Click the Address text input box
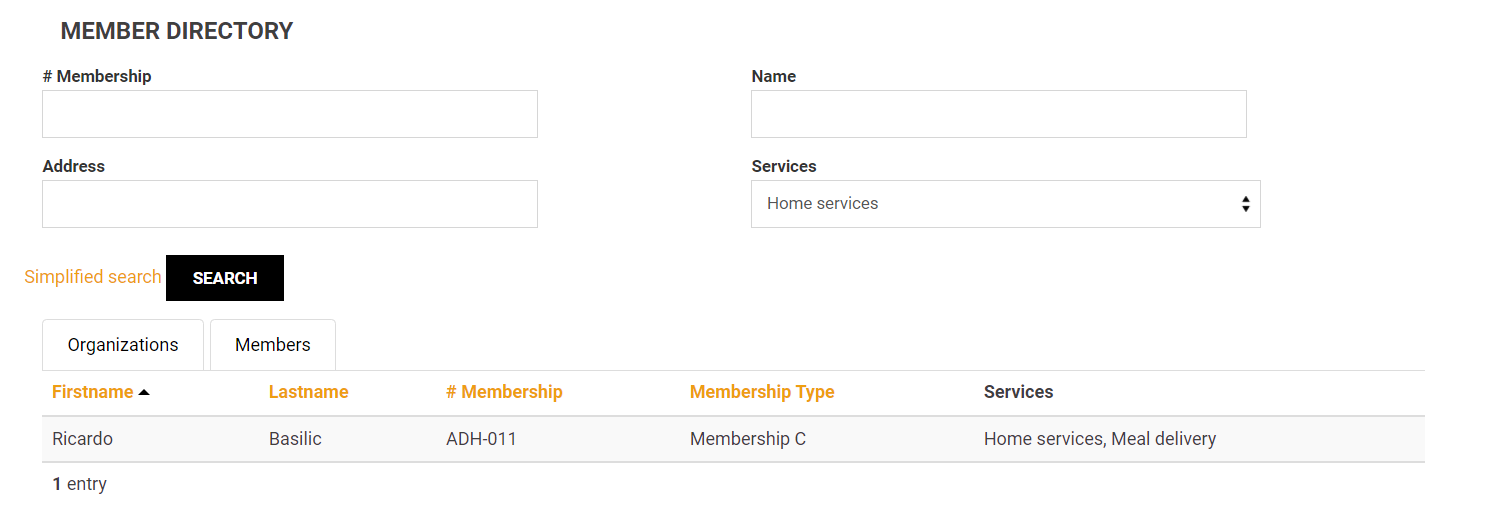Image resolution: width=1497 pixels, height=513 pixels. click(290, 204)
